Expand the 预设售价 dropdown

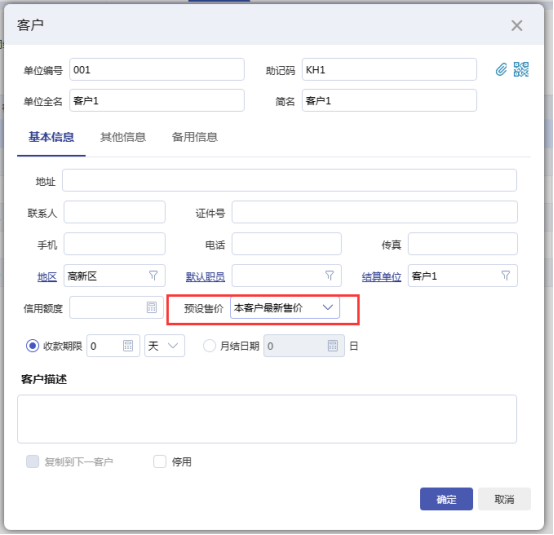click(285, 308)
